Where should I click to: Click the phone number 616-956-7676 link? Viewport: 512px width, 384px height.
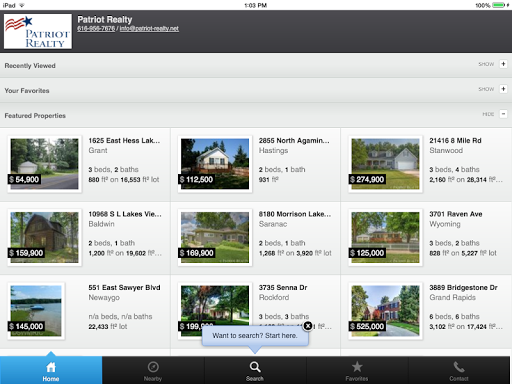pyautogui.click(x=96, y=29)
